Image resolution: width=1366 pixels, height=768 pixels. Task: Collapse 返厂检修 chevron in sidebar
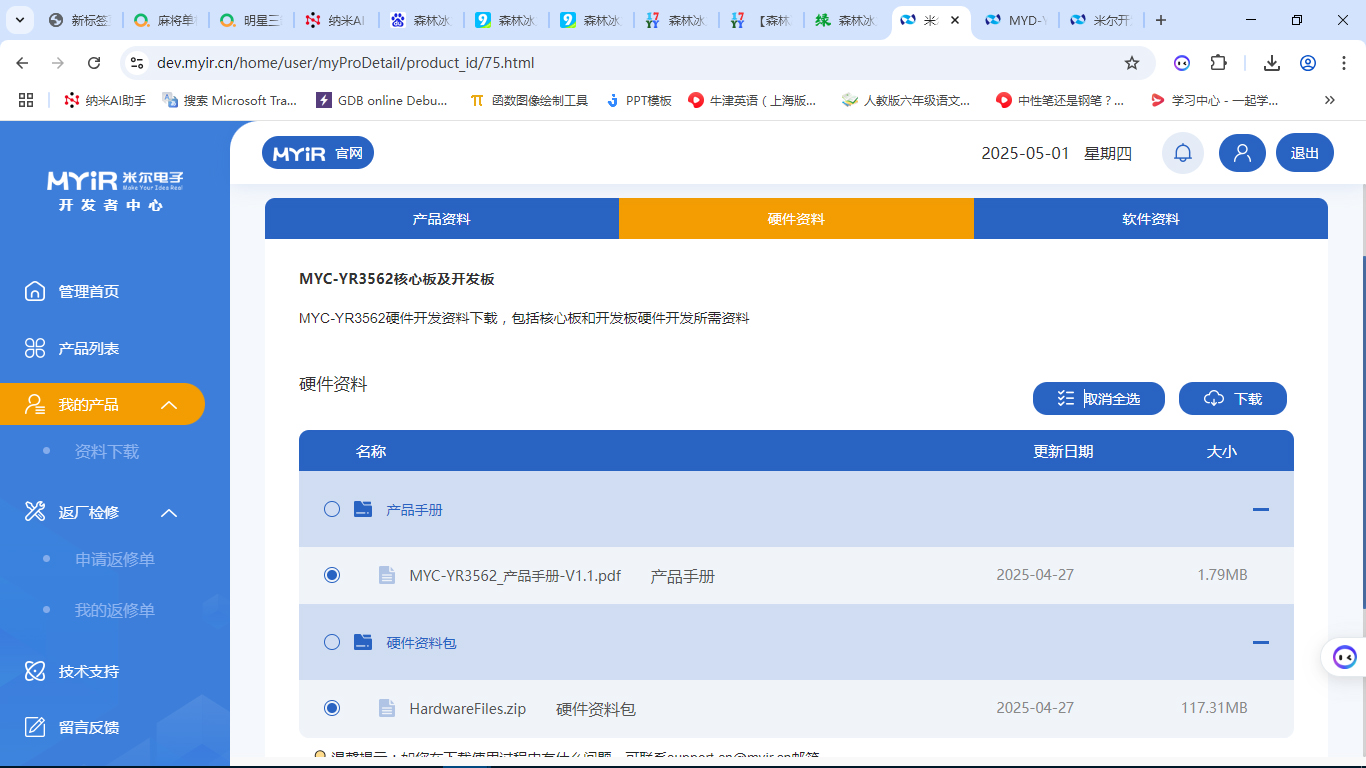169,513
